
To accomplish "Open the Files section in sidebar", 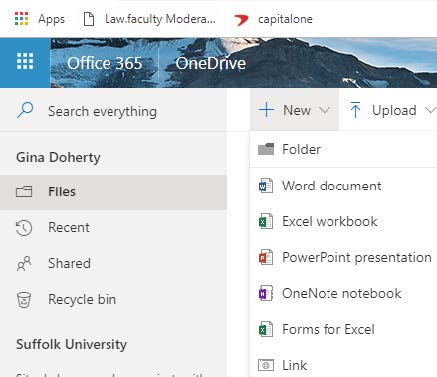I will tap(113, 192).
